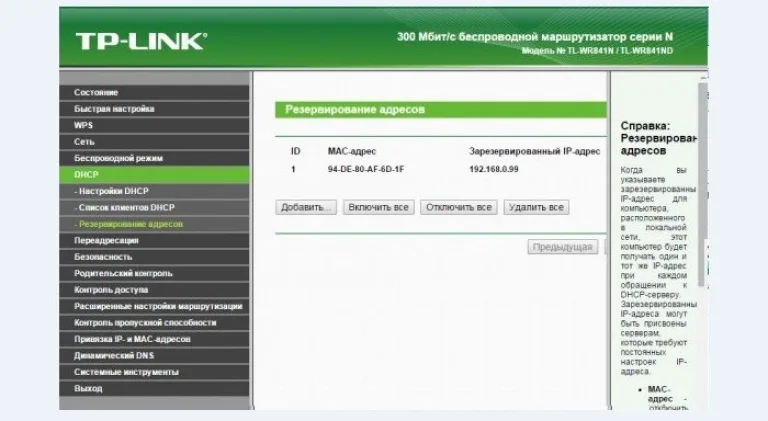768x421 pixels.
Task: Click the Резервирование адресов page heading
Action: 355,110
